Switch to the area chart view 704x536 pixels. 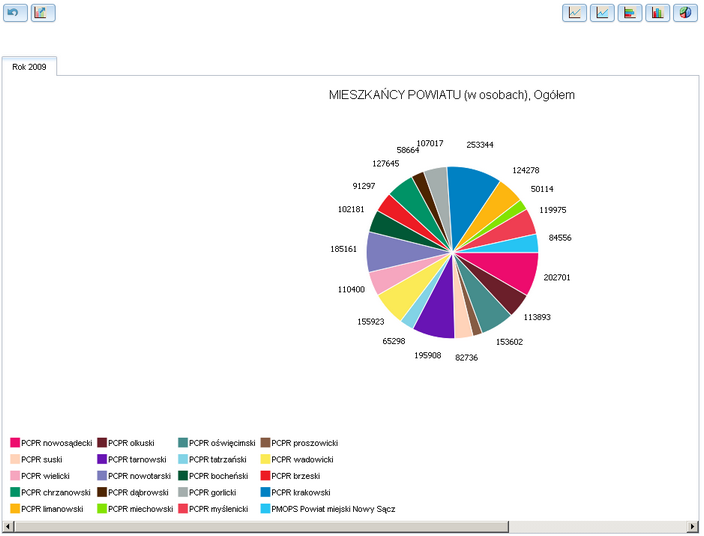[602, 13]
